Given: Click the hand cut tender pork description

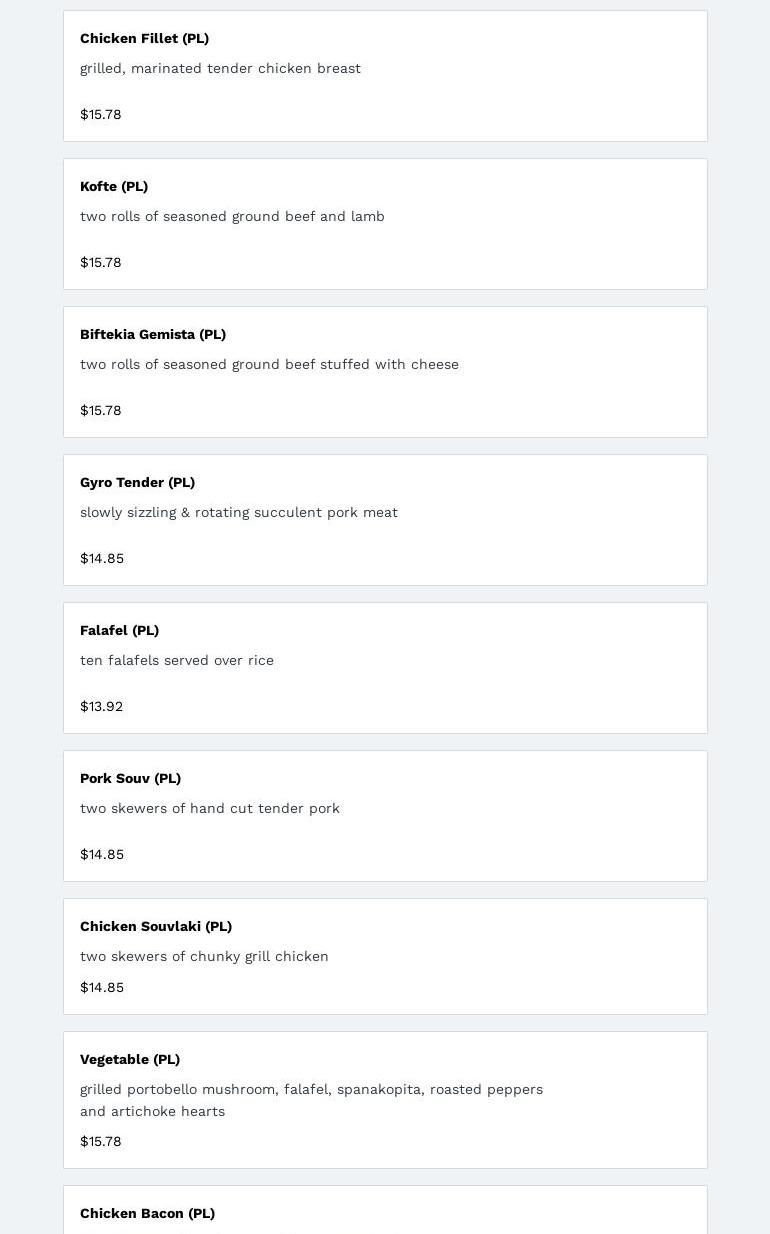Looking at the screenshot, I should click(210, 808).
